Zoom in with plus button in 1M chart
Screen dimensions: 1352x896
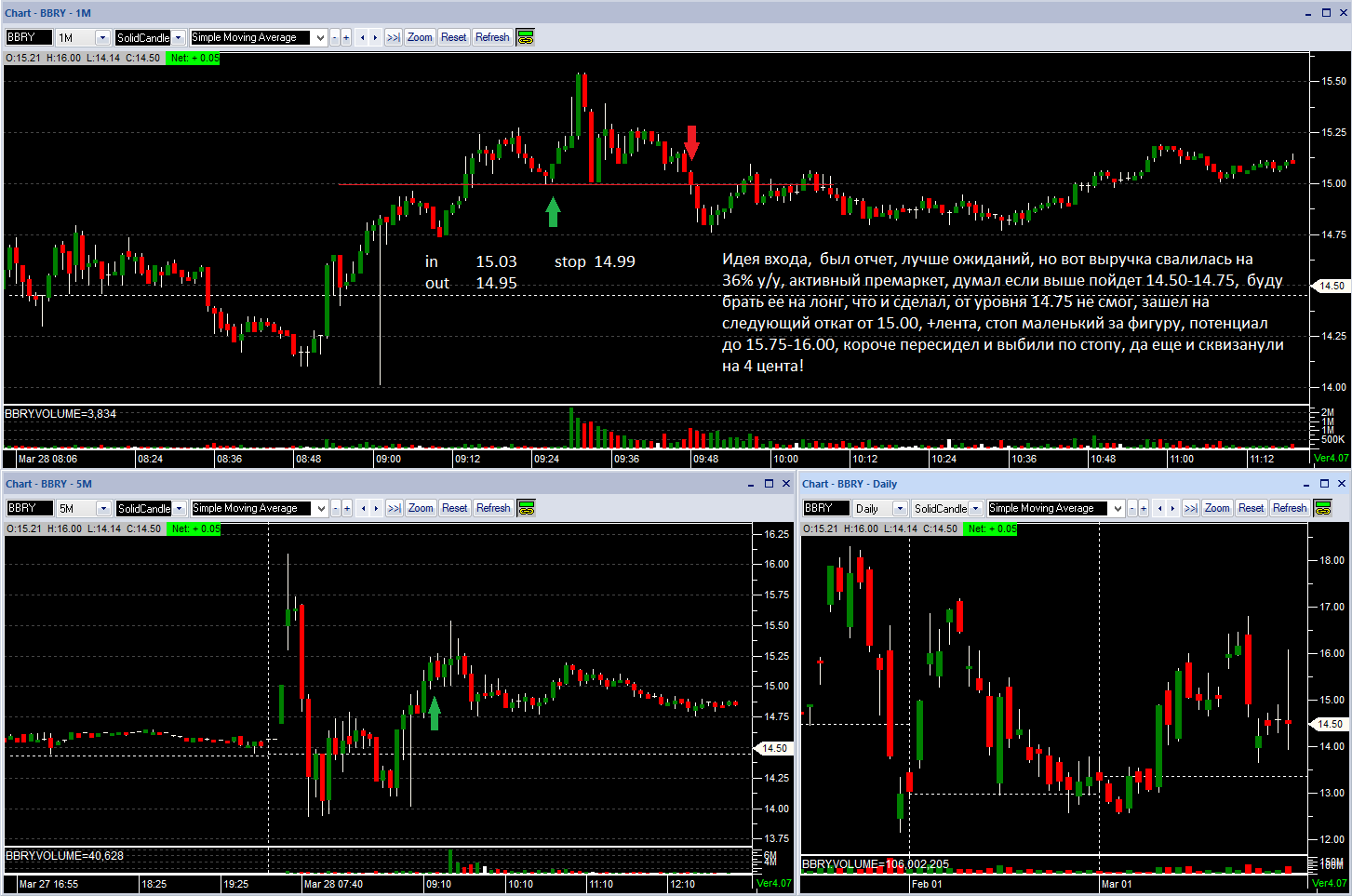(346, 37)
